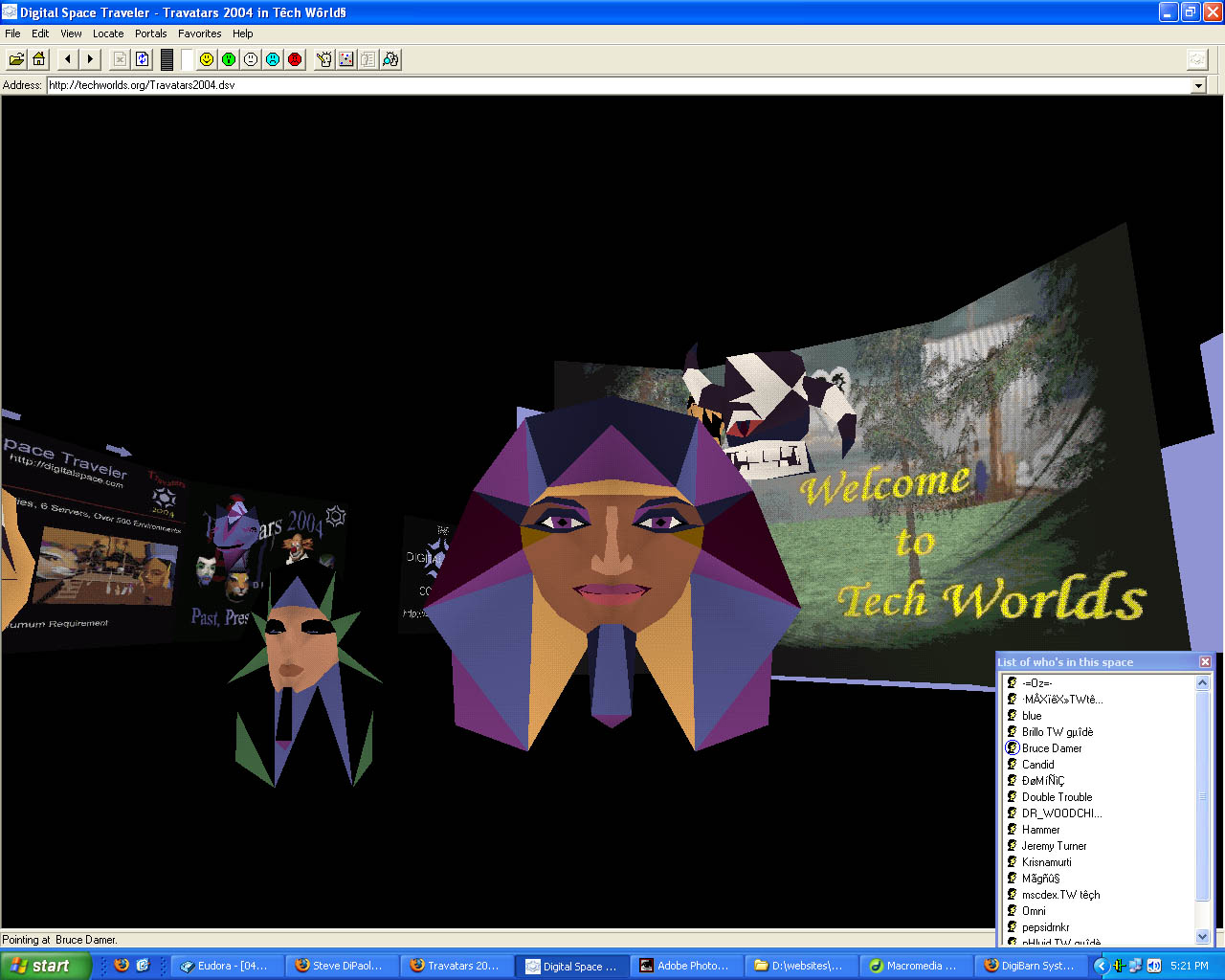Open the Windows start button
This screenshot has width=1225, height=980.
45,966
